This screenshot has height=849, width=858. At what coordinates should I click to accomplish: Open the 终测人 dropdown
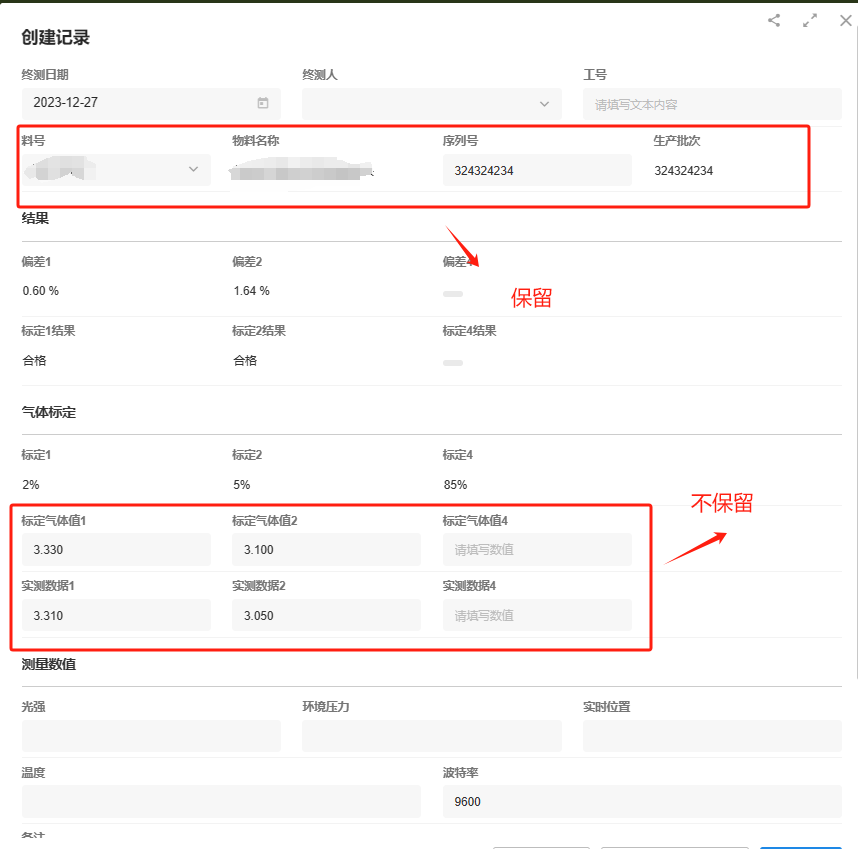431,104
